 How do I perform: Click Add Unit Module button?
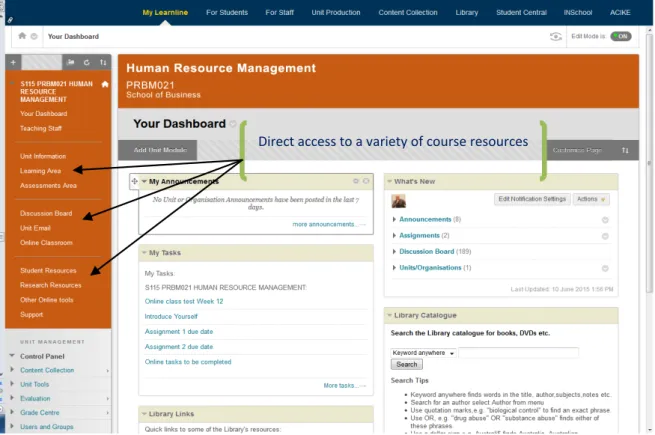tap(158, 150)
